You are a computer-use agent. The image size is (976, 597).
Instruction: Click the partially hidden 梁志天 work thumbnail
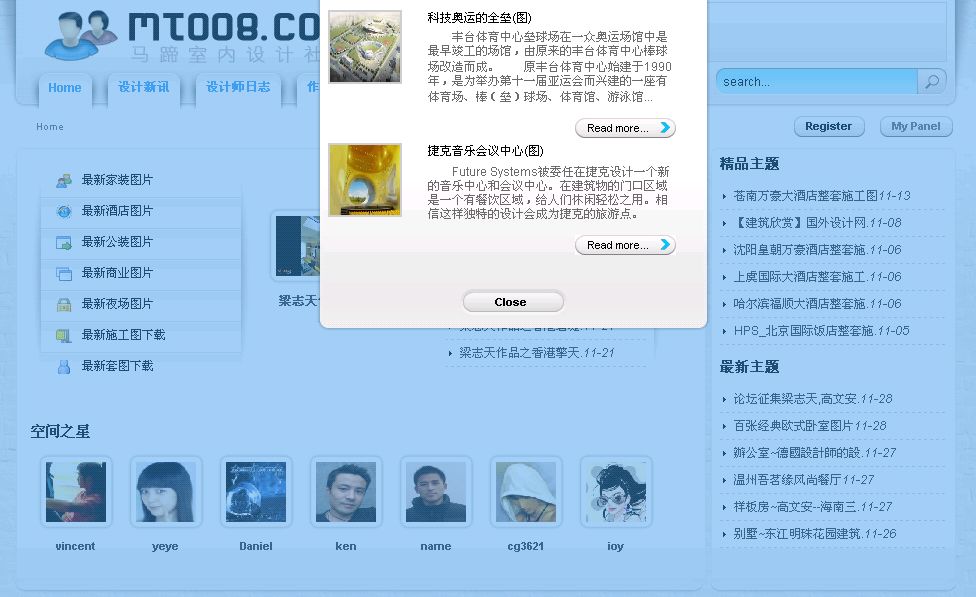click(296, 246)
